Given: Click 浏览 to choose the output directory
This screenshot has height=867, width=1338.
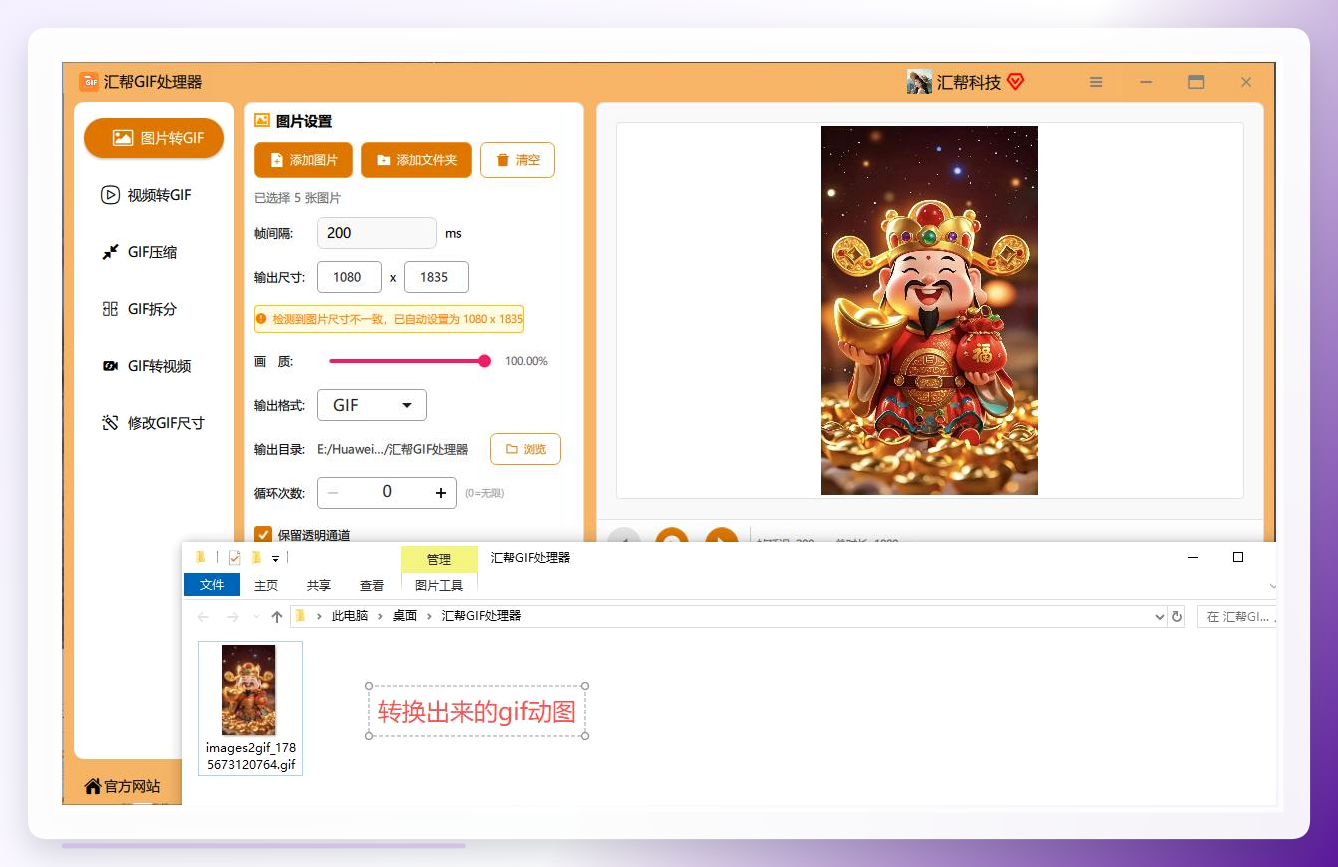Looking at the screenshot, I should [525, 449].
